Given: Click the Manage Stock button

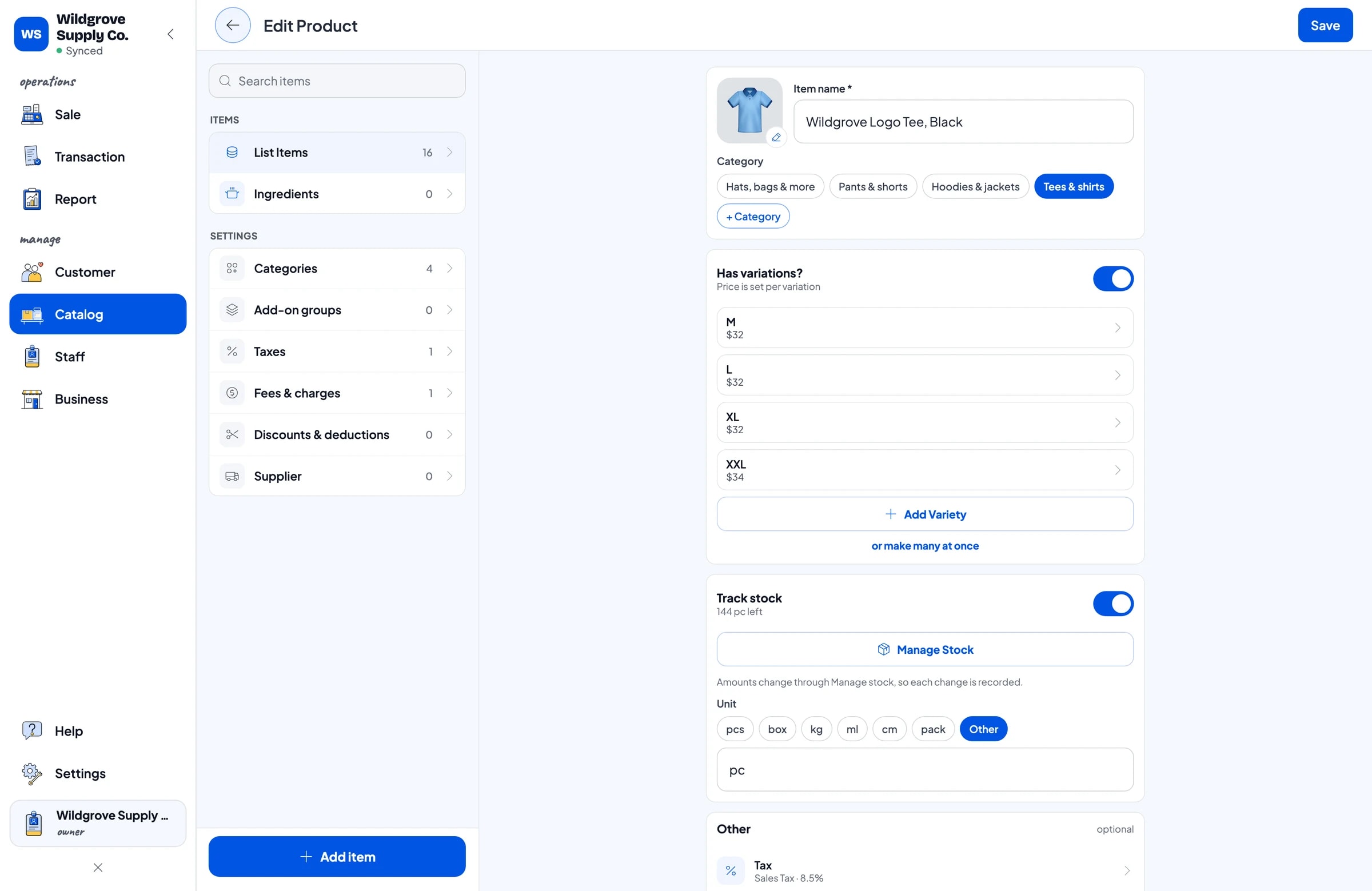Looking at the screenshot, I should pyautogui.click(x=924, y=649).
